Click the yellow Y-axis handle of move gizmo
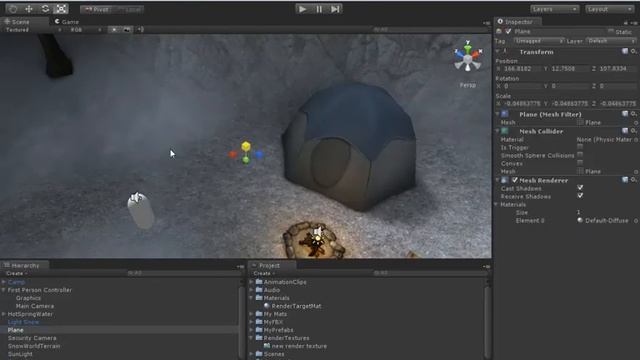The width and height of the screenshot is (640, 360). pos(246,146)
